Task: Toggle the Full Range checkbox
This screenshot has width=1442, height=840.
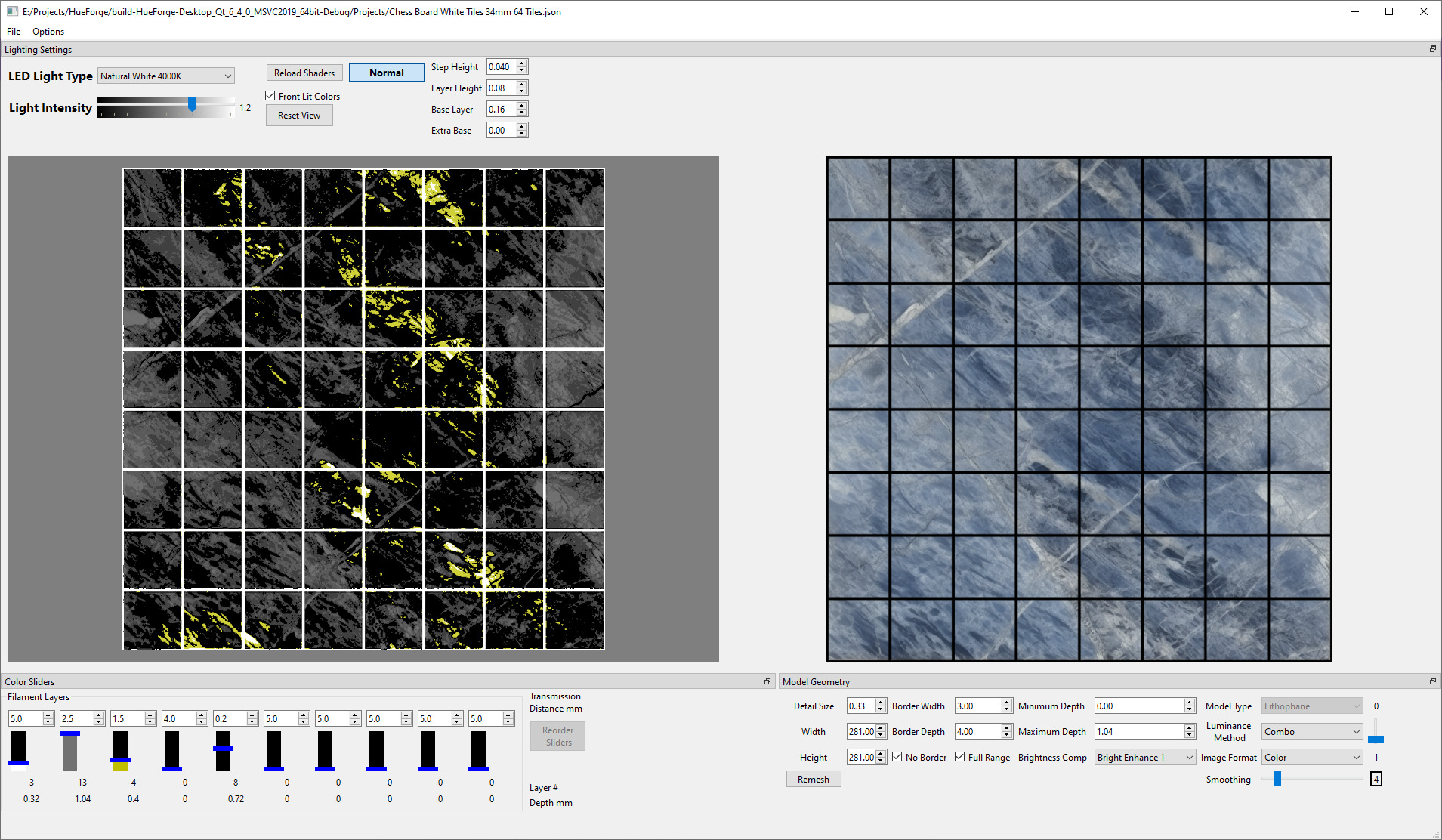Action: click(960, 757)
